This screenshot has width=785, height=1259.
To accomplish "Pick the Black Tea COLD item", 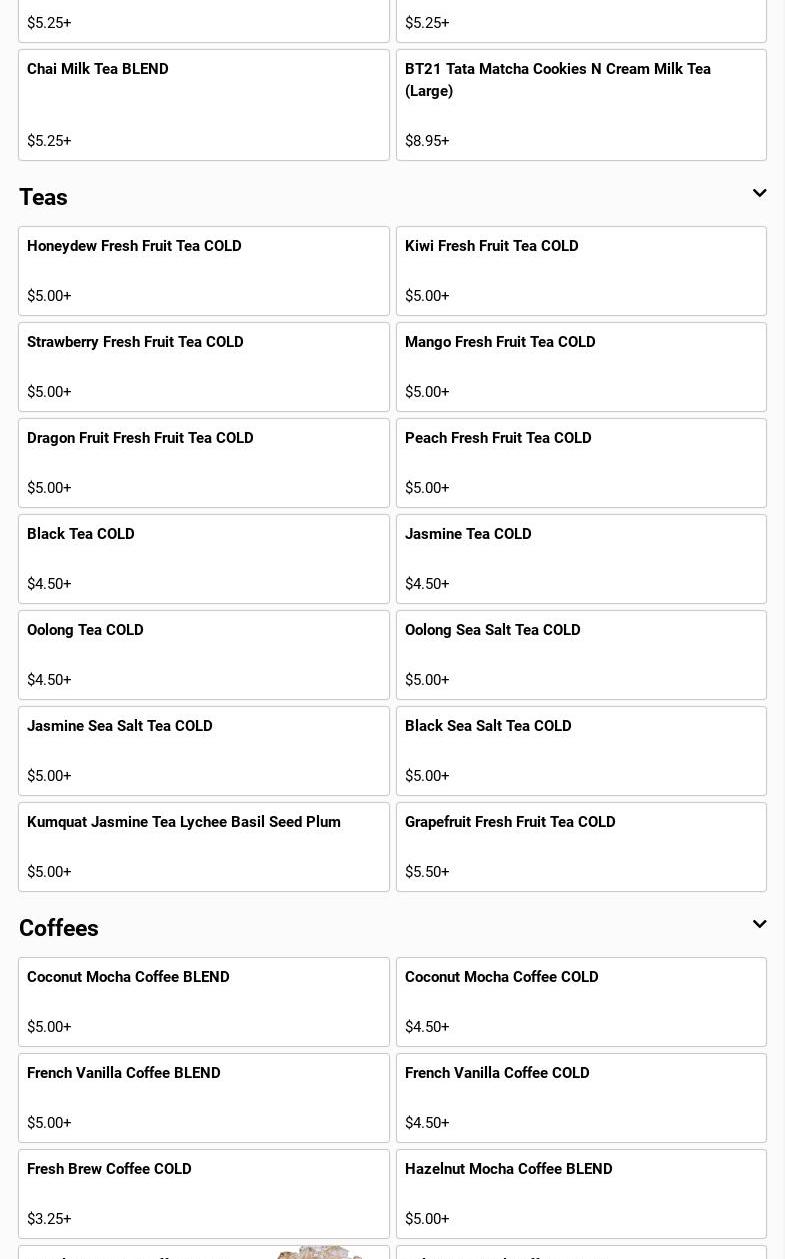I will pyautogui.click(x=204, y=559).
